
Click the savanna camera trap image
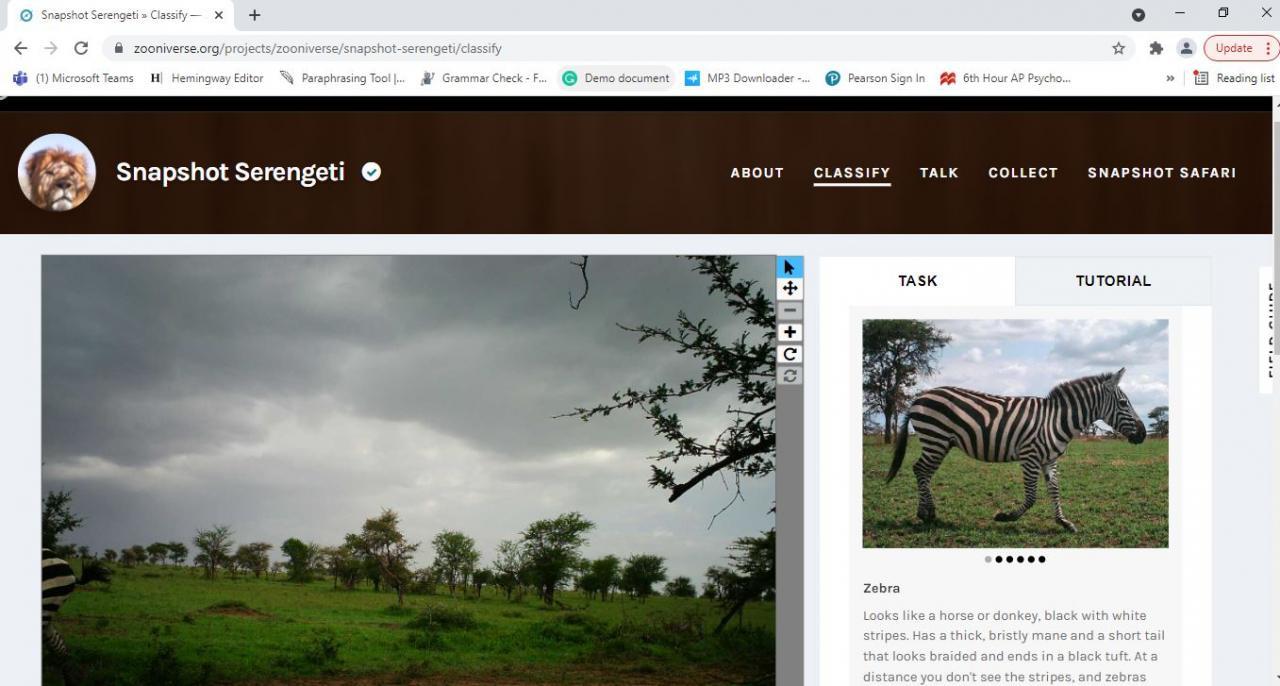coord(408,470)
